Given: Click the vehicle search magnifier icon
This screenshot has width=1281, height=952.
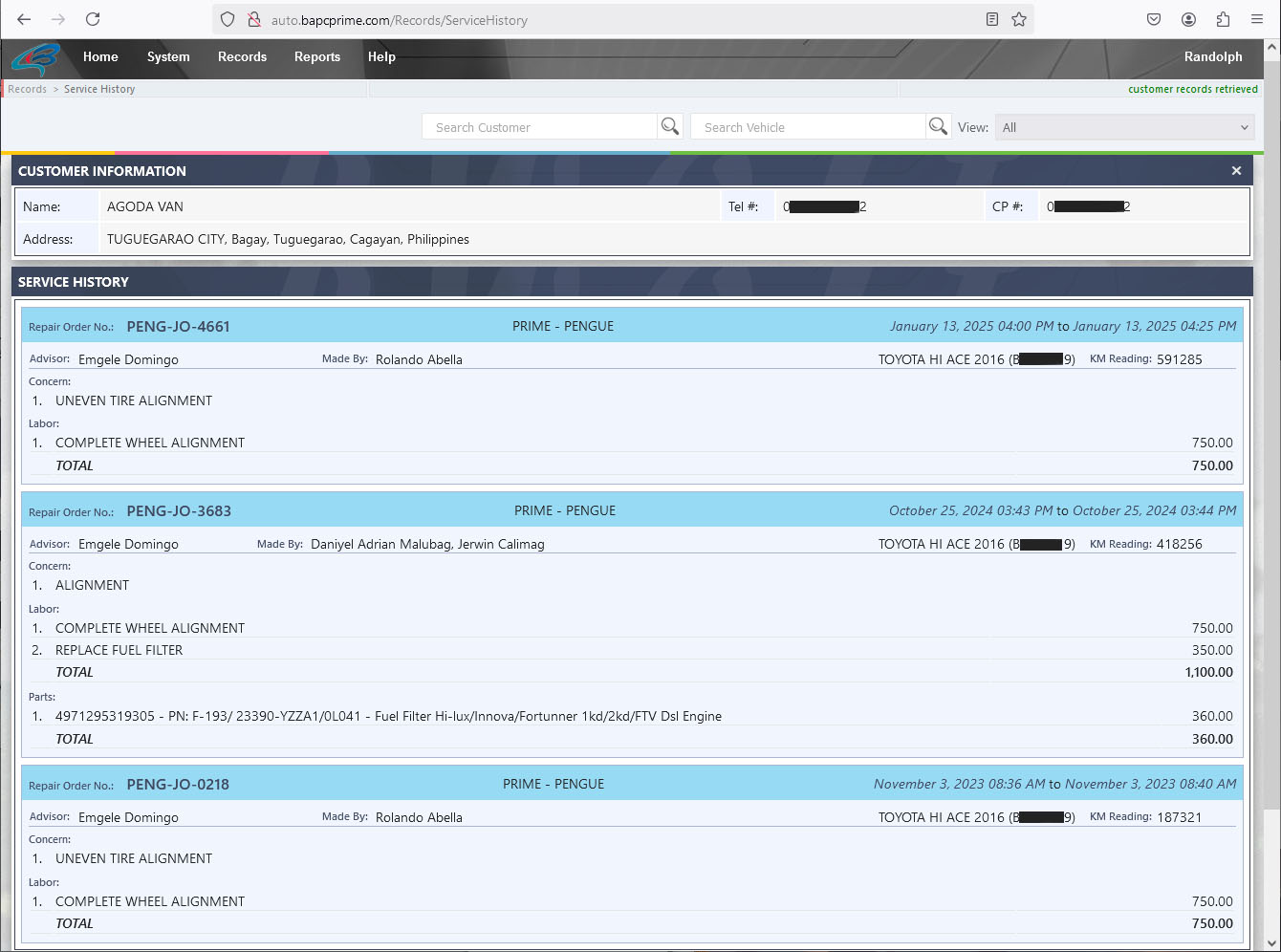Looking at the screenshot, I should pyautogui.click(x=939, y=126).
